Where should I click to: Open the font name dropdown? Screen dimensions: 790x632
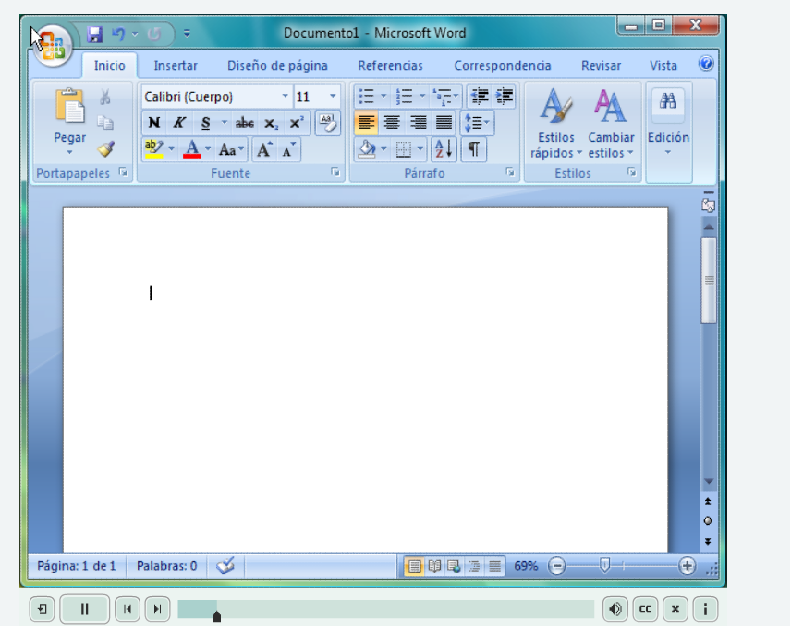coord(285,96)
